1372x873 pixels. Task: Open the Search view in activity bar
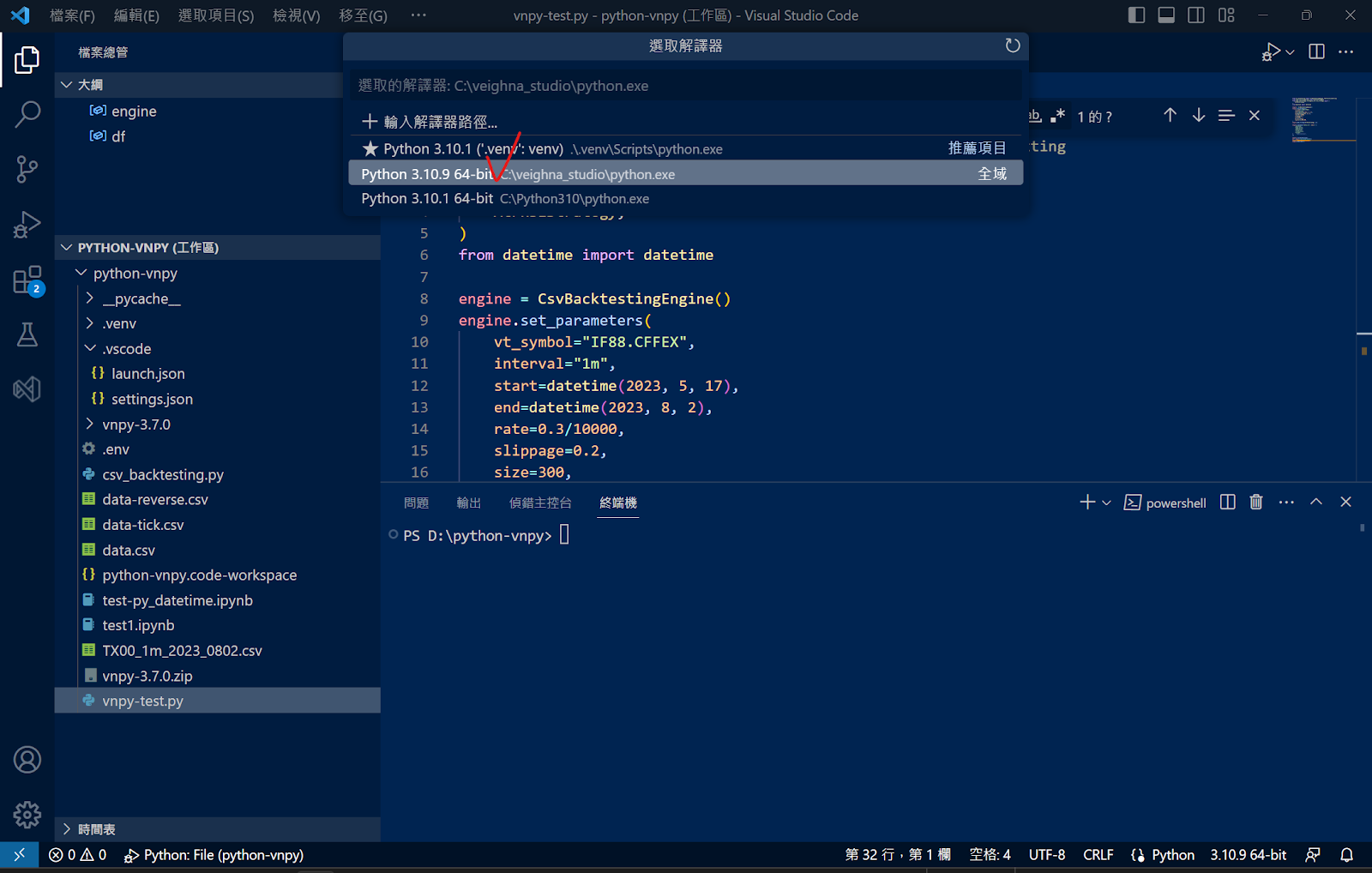point(27,114)
